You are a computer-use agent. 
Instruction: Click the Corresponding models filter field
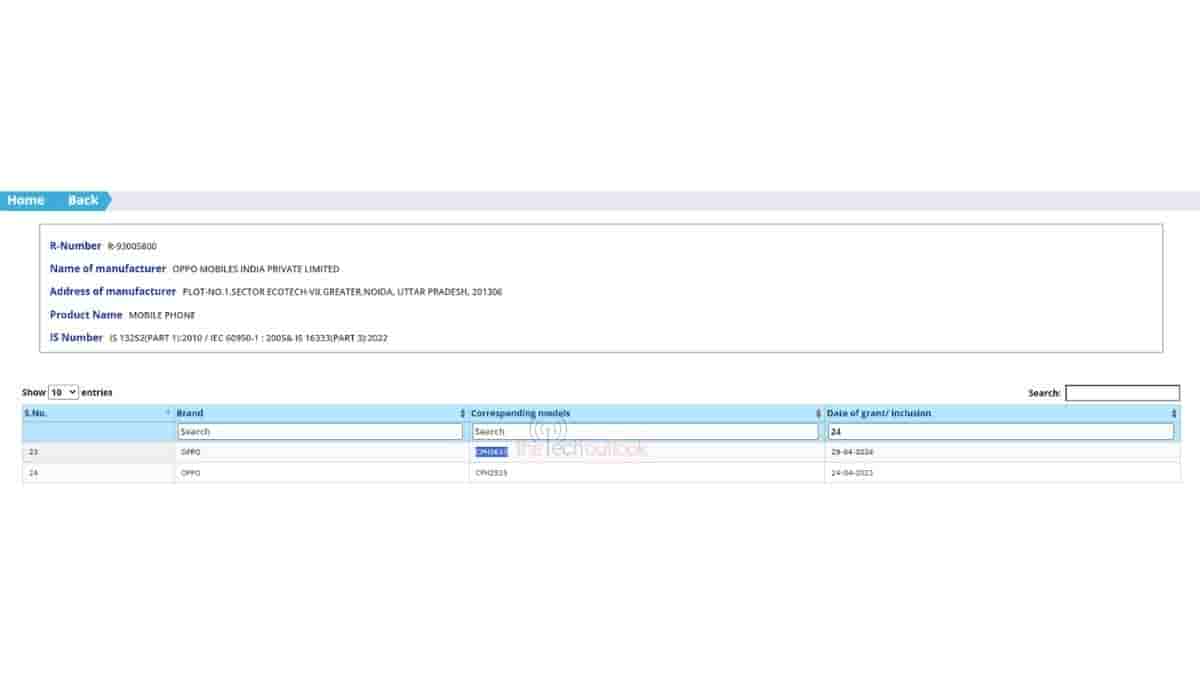tap(645, 432)
